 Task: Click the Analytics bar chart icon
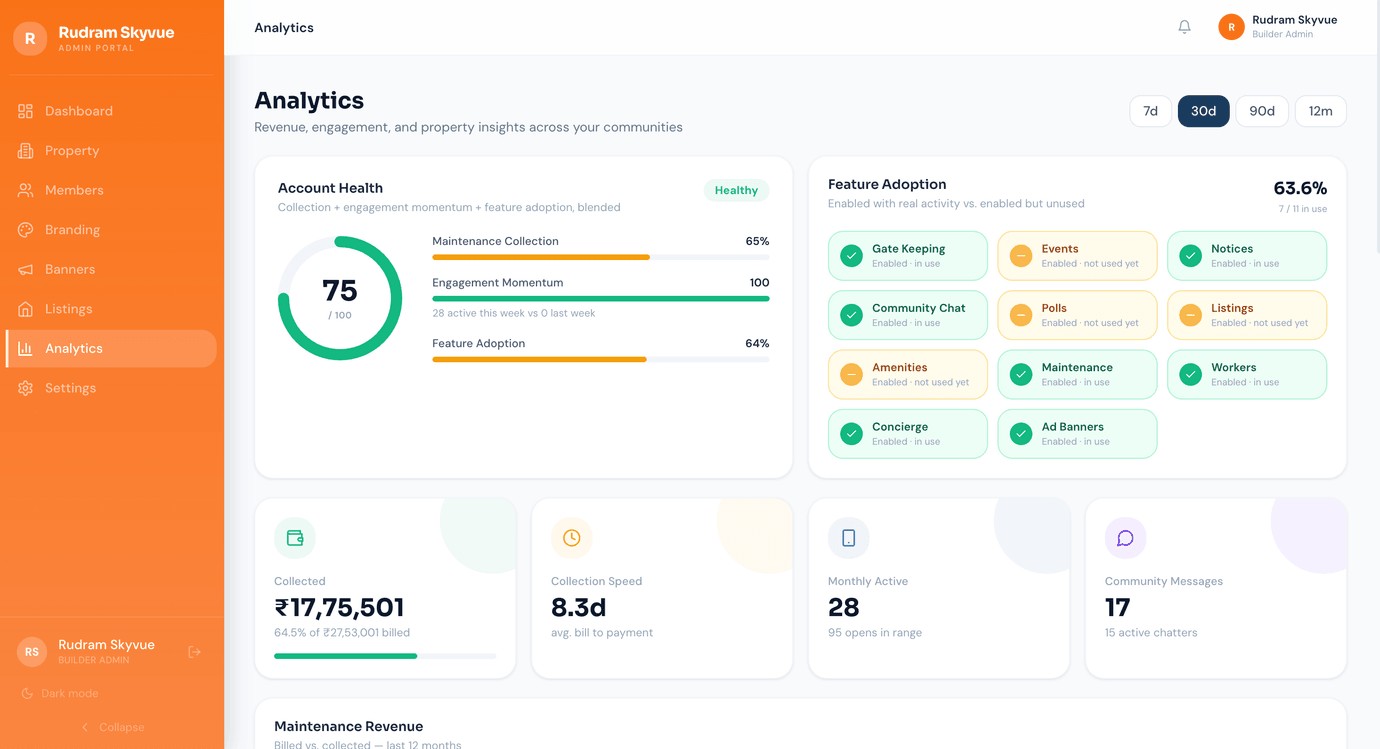pyautogui.click(x=26, y=348)
